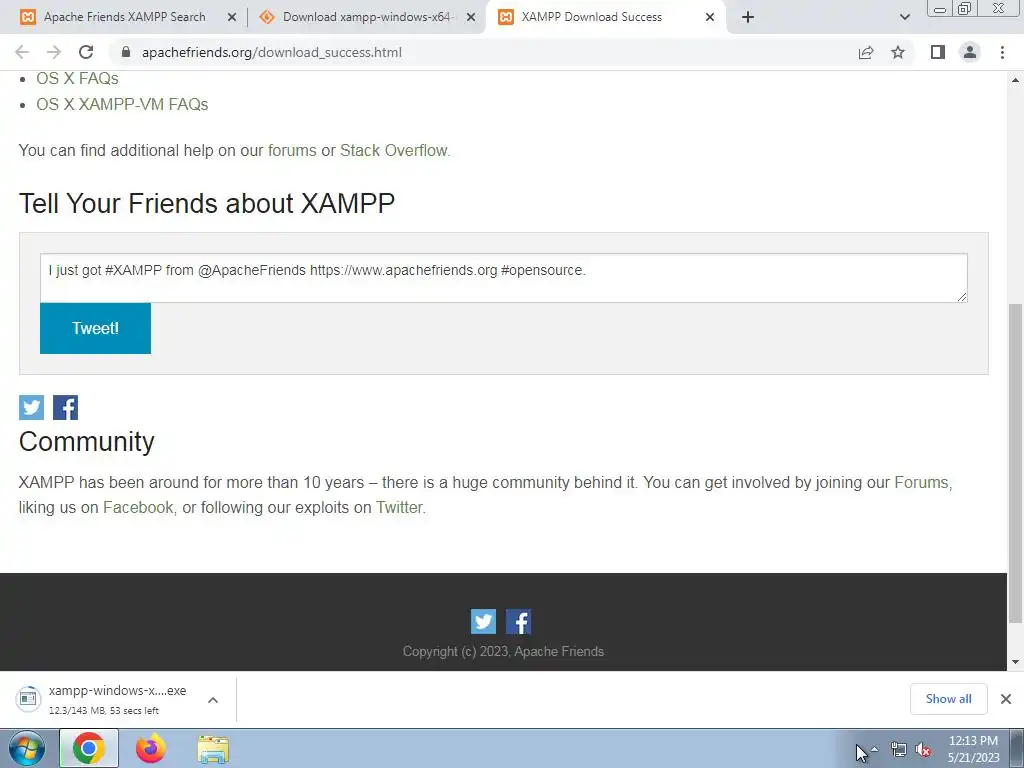Expand the download item options chevron

tap(213, 700)
